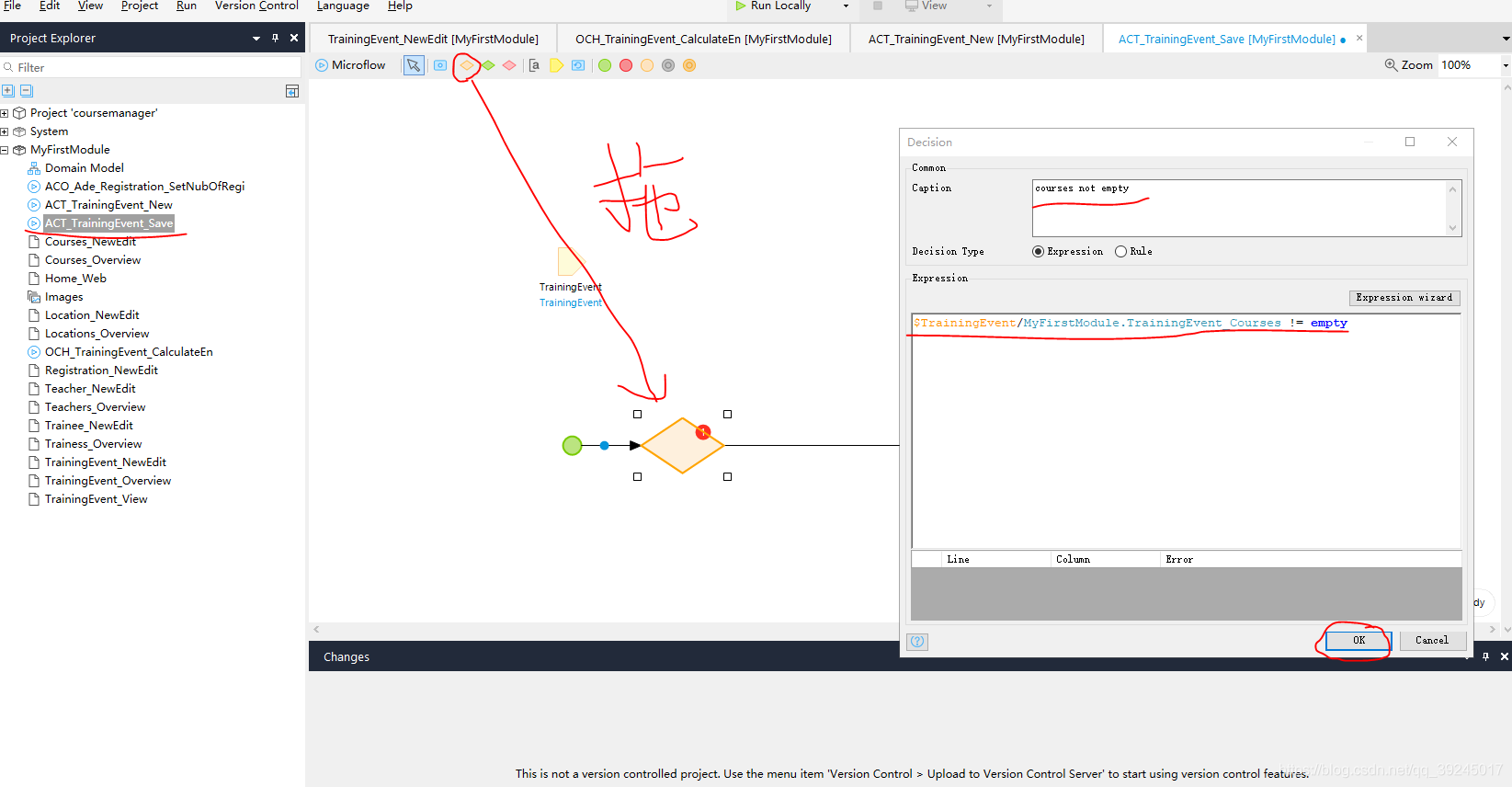This screenshot has width=1512, height=787.
Task: Open the Expression wizard
Action: pyautogui.click(x=1404, y=298)
